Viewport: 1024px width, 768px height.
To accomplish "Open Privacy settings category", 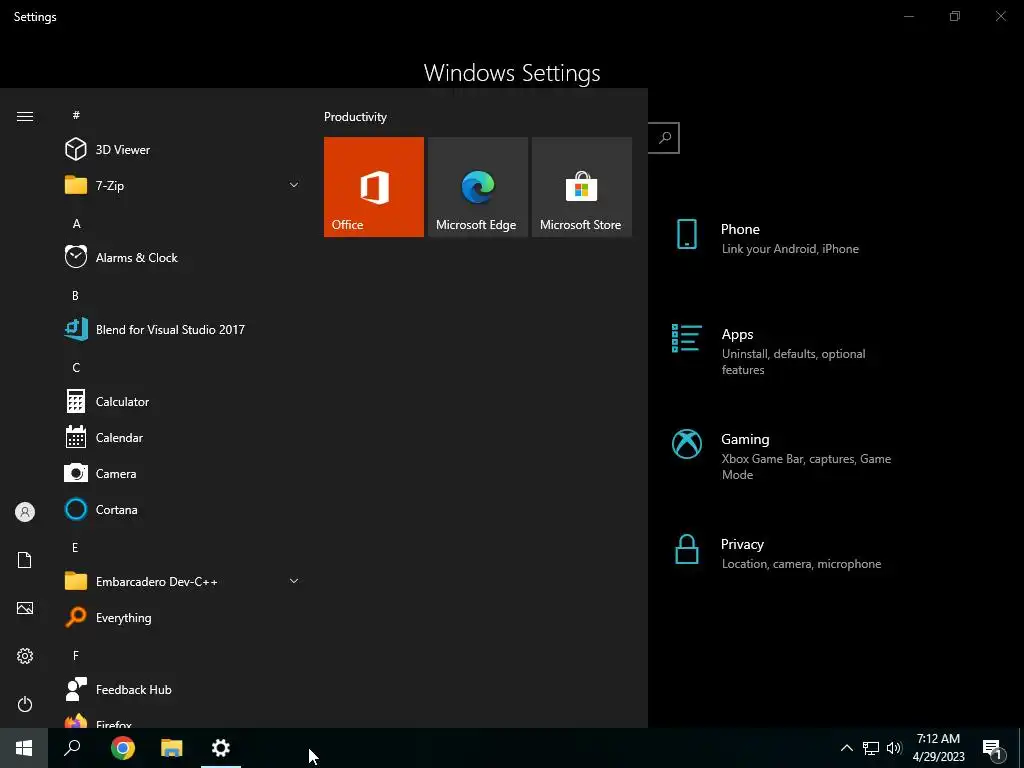I will point(777,552).
